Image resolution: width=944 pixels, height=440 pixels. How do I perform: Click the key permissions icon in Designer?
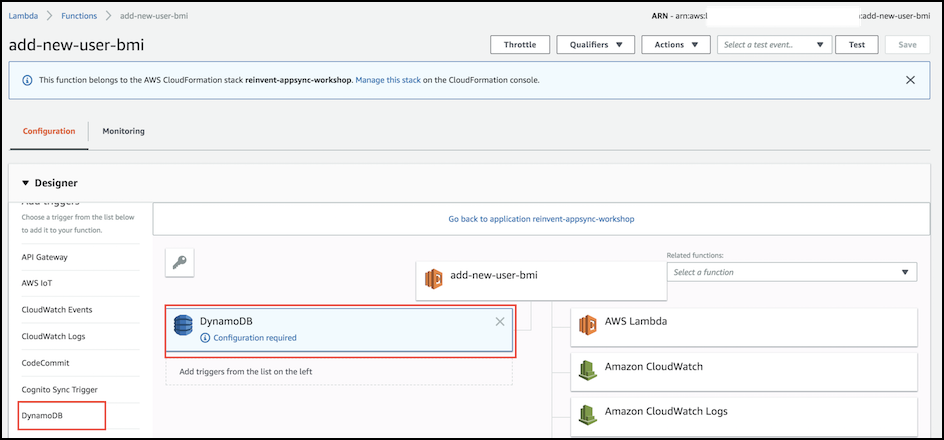pos(179,262)
